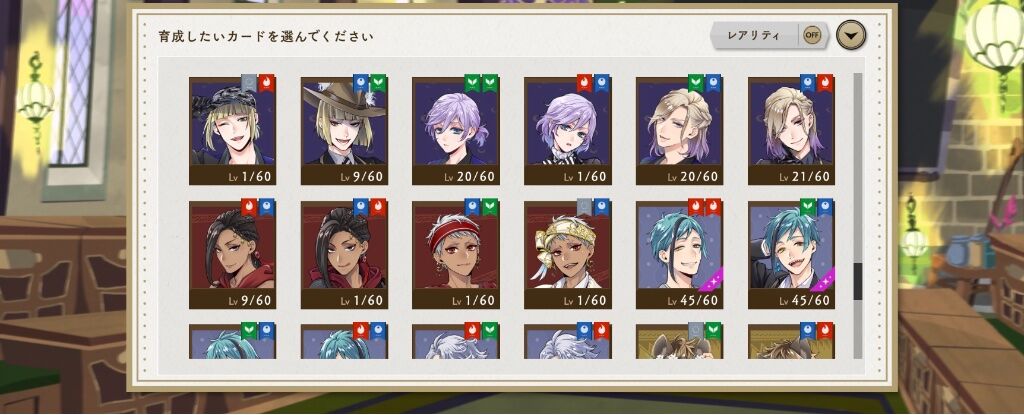Click the grey blank badge on the gold headband card
This screenshot has width=1024, height=415.
coord(584,207)
